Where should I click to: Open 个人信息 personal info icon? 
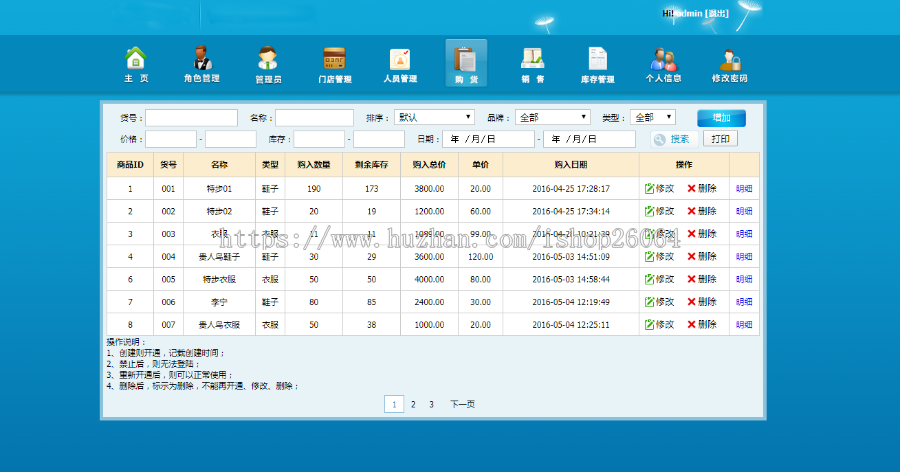click(664, 64)
